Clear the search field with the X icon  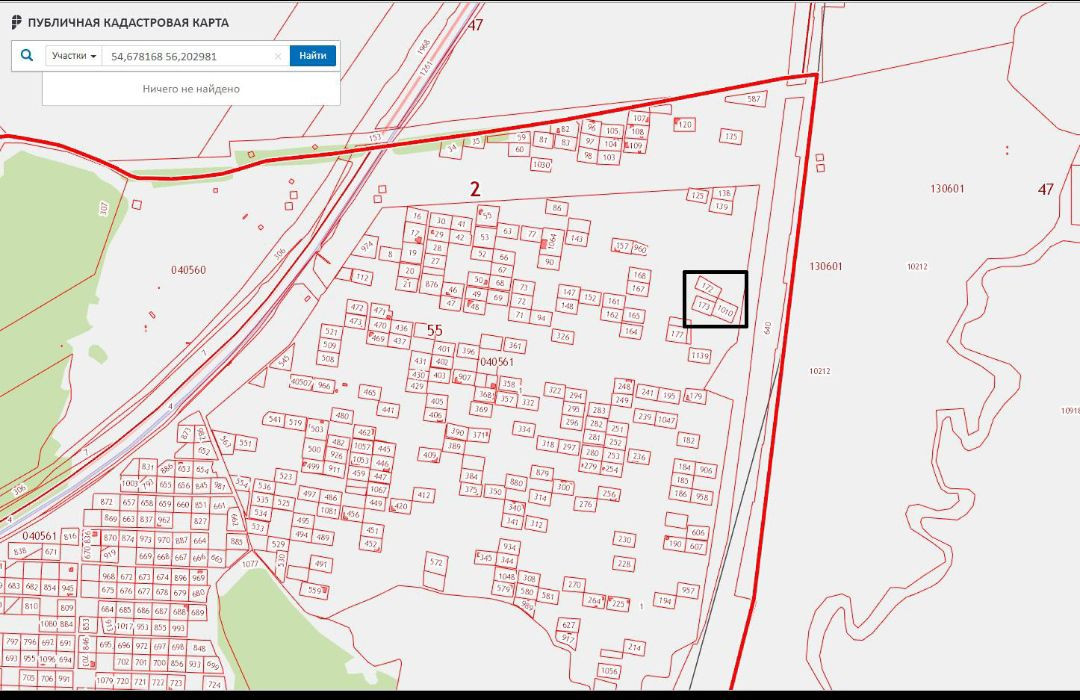coord(278,57)
